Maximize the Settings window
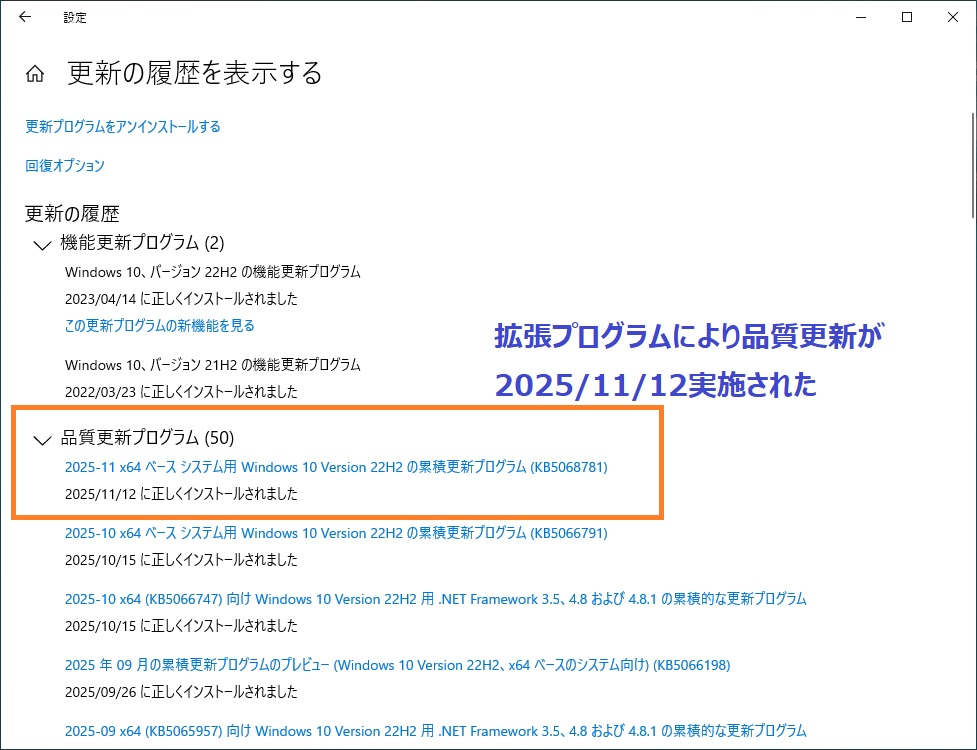 (907, 17)
